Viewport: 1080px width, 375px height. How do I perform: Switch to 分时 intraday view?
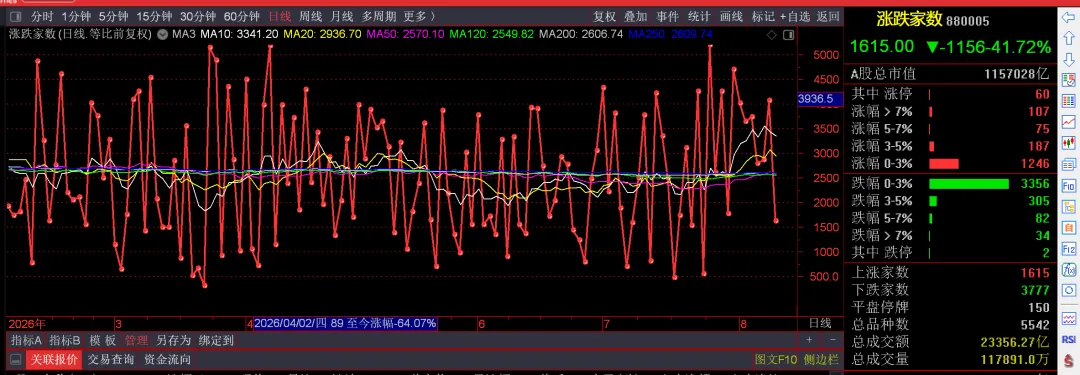coord(42,16)
